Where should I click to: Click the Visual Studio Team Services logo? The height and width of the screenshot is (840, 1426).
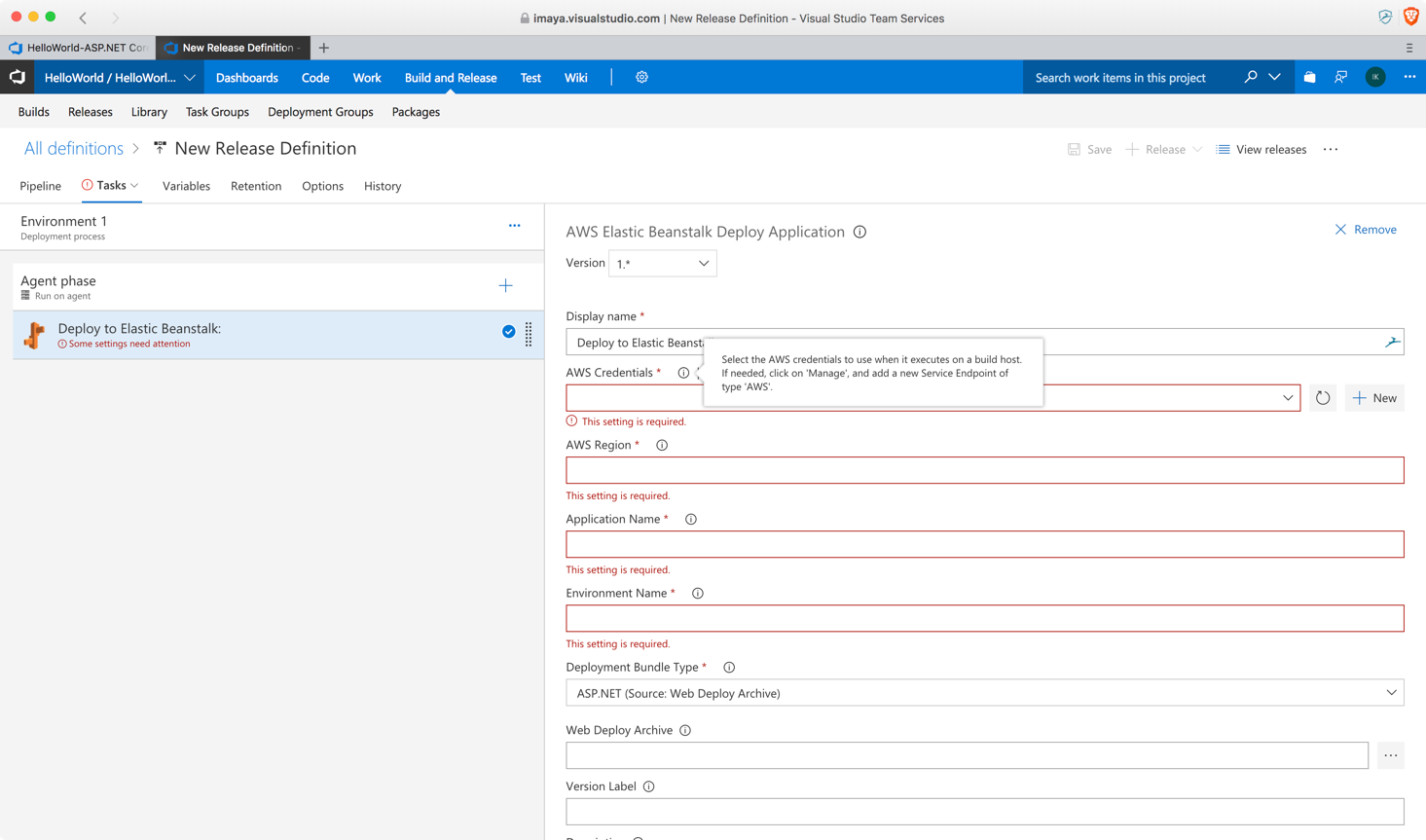tap(18, 77)
